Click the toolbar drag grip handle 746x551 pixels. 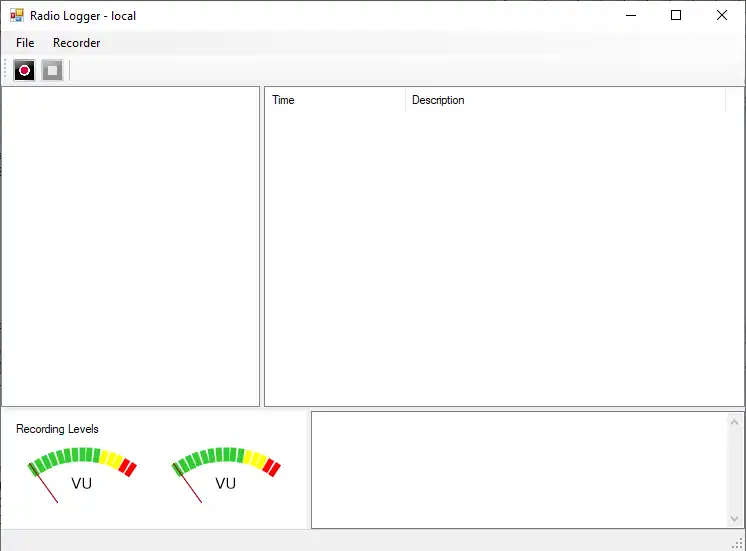pos(6,70)
